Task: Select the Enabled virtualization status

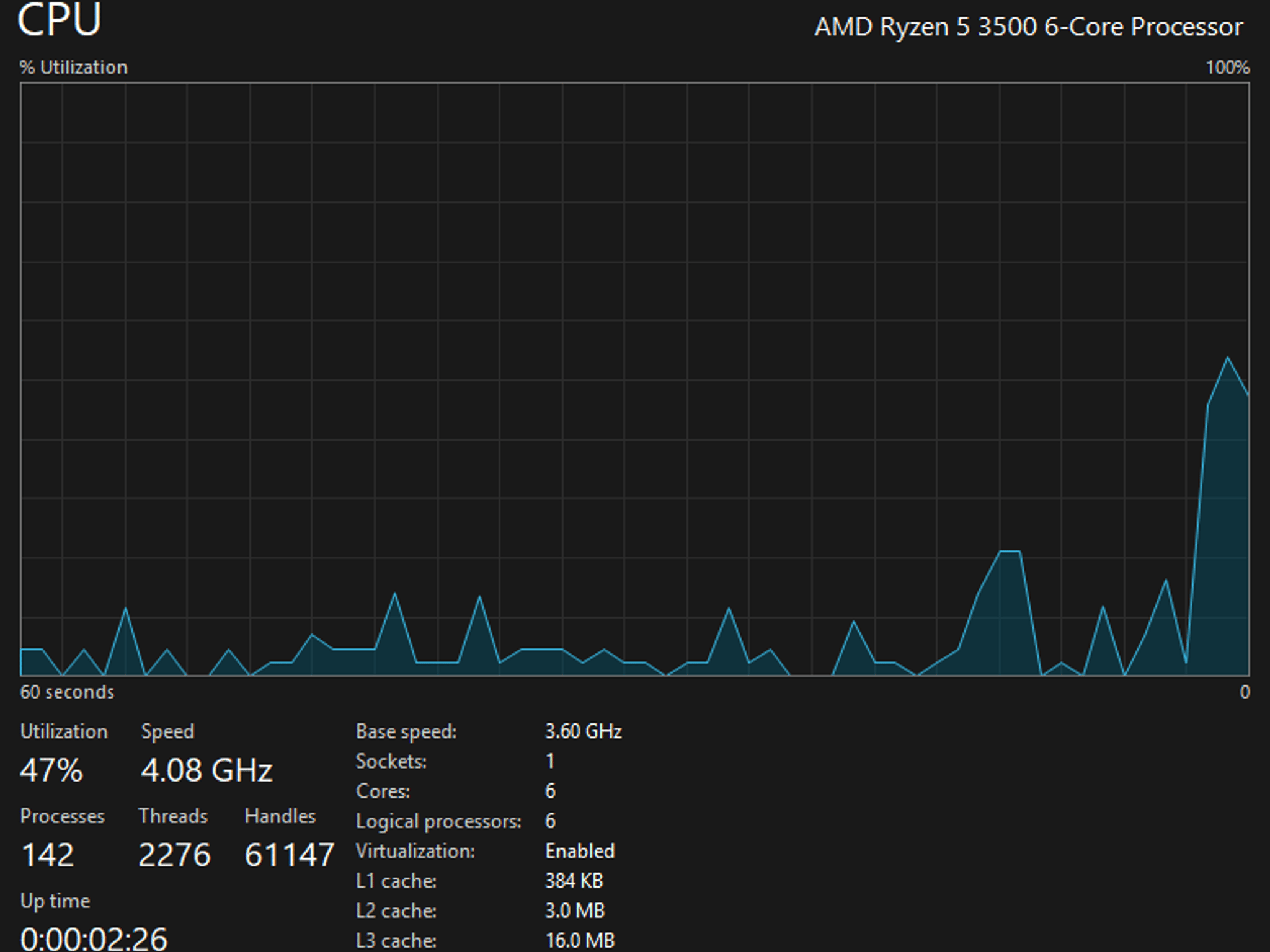Action: (580, 852)
